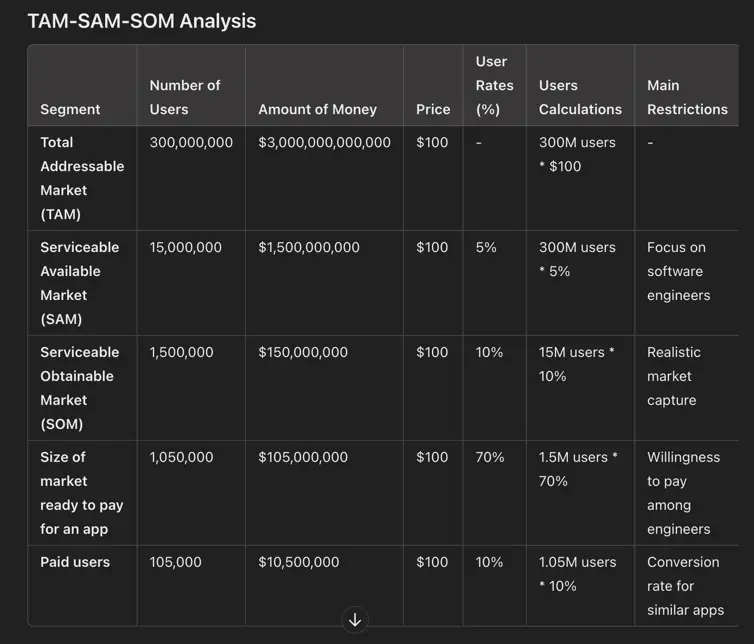Click the 15,000,000 users cell
Screen dimensions: 754x644
tap(186, 247)
